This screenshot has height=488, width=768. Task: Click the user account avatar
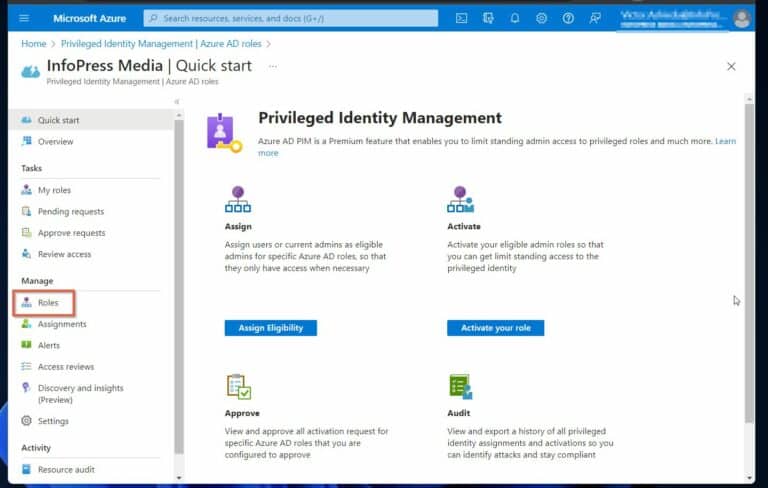(742, 19)
